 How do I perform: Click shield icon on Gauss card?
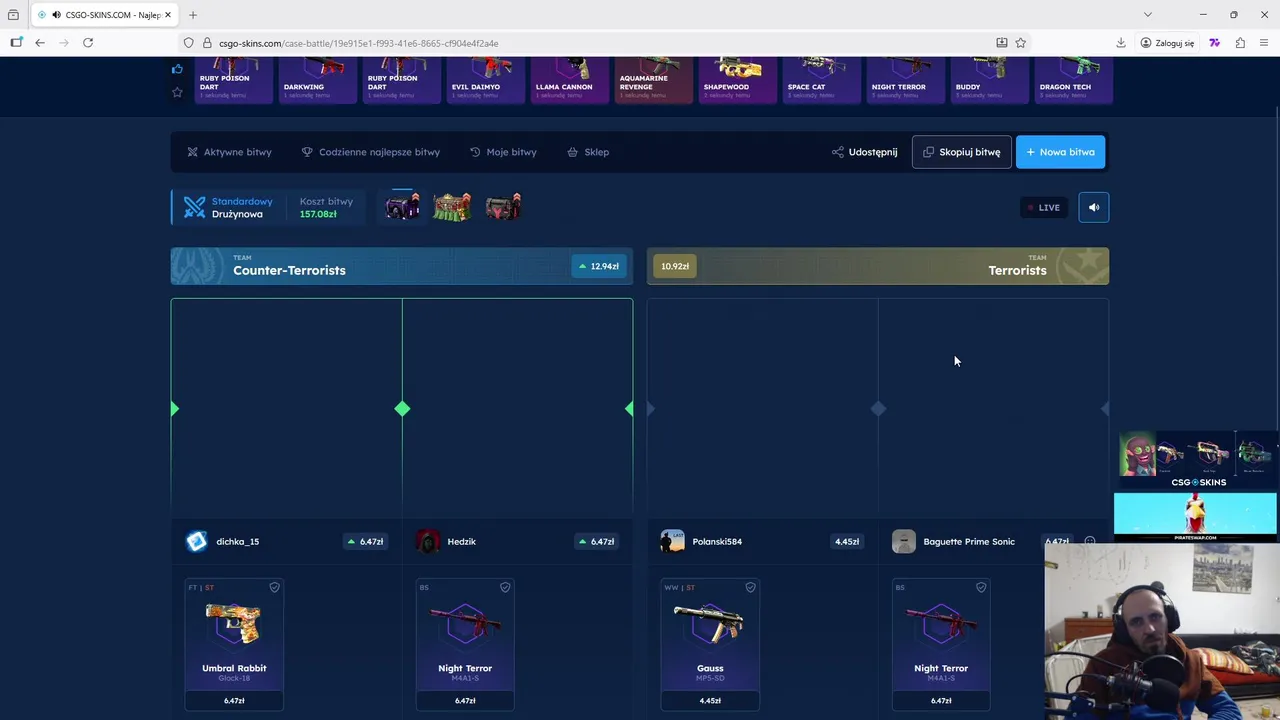pyautogui.click(x=750, y=588)
